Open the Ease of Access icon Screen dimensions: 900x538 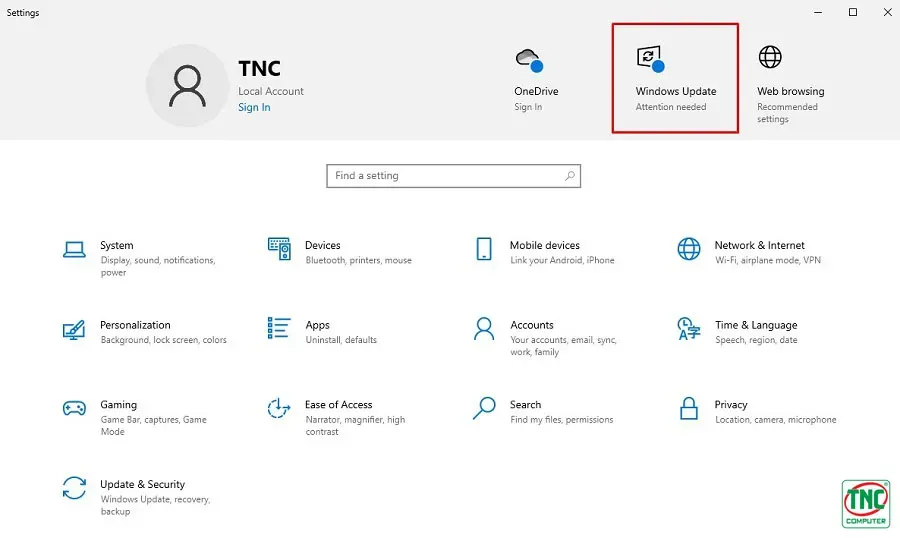[279, 408]
